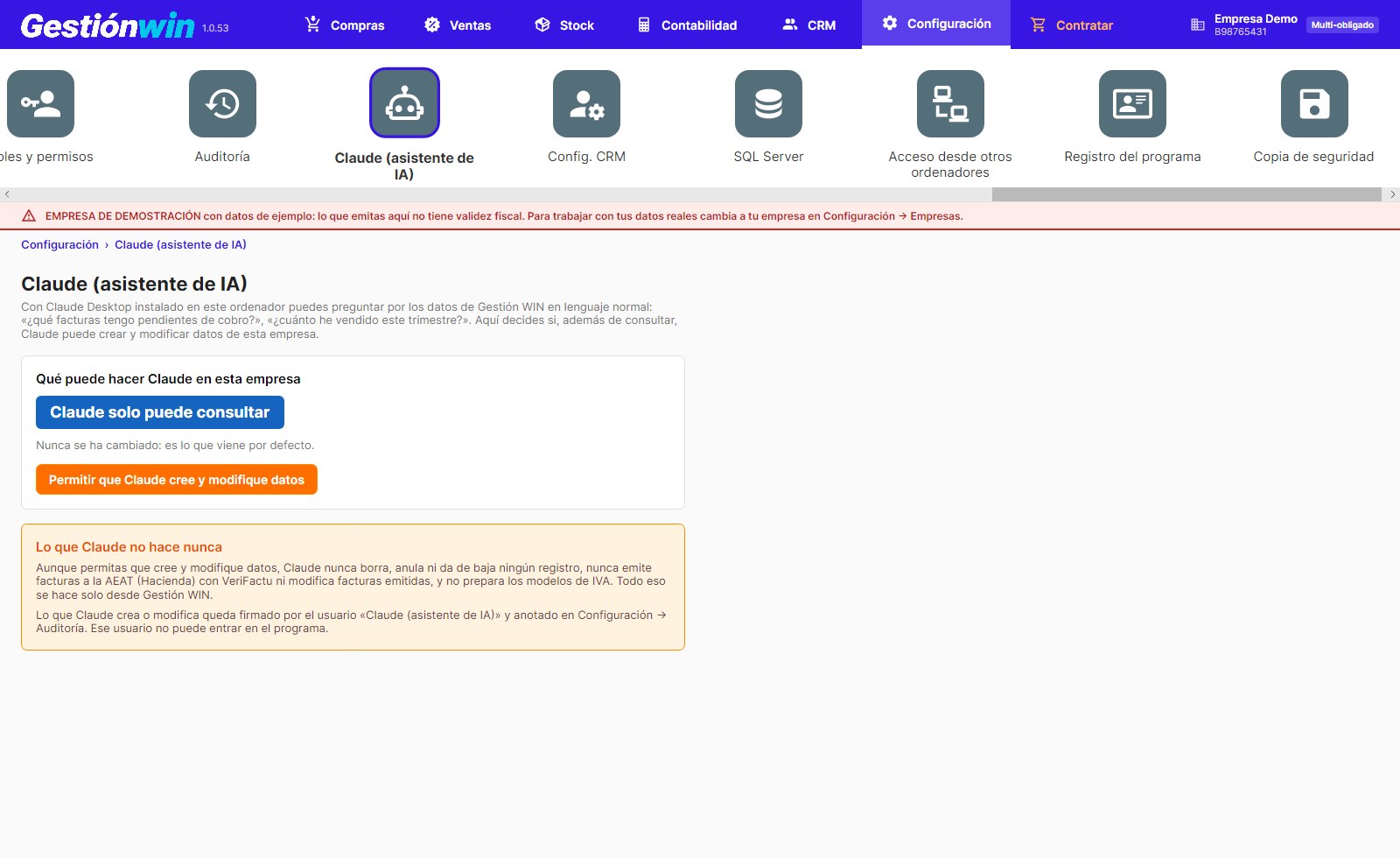Click the CRM people icon

tap(790, 25)
